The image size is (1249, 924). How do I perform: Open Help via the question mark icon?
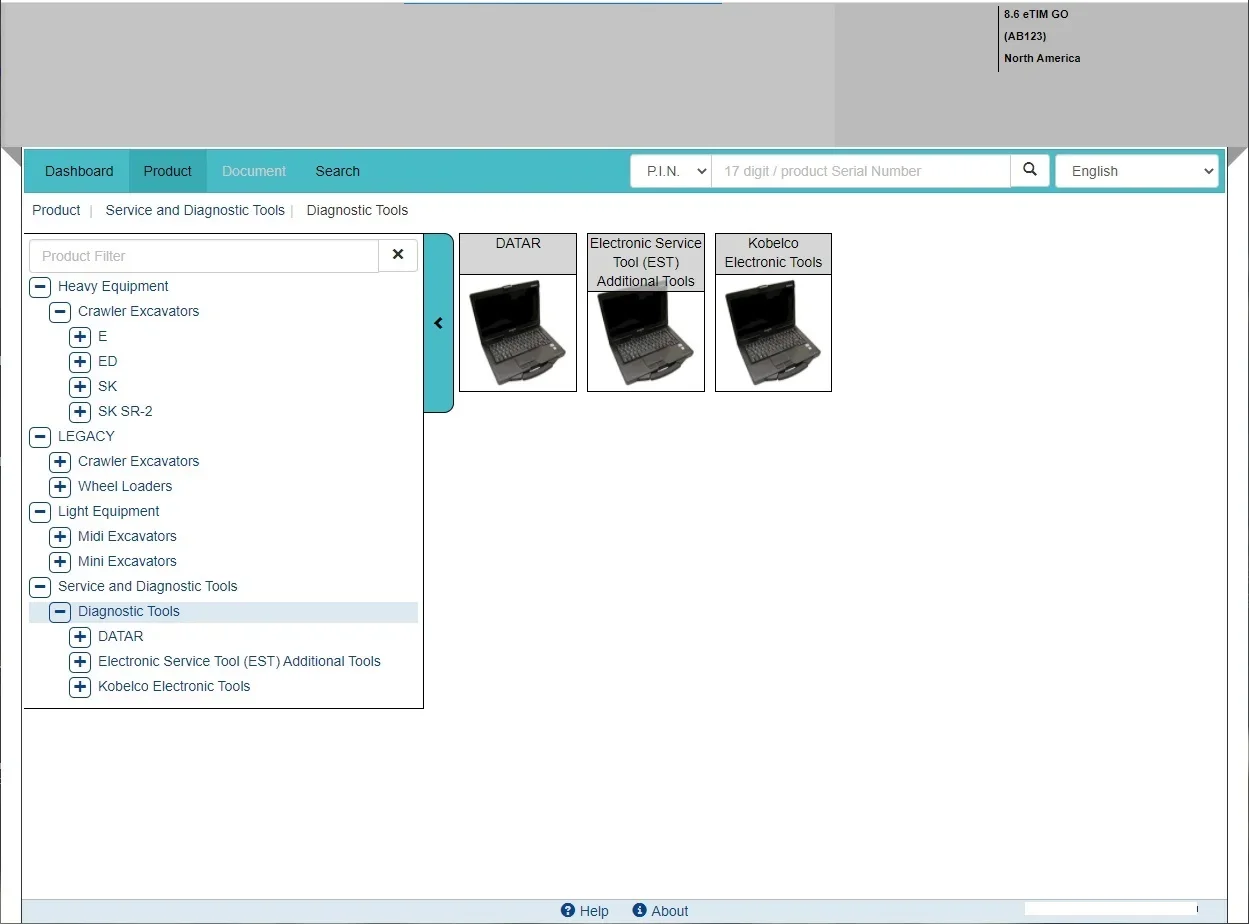(568, 910)
